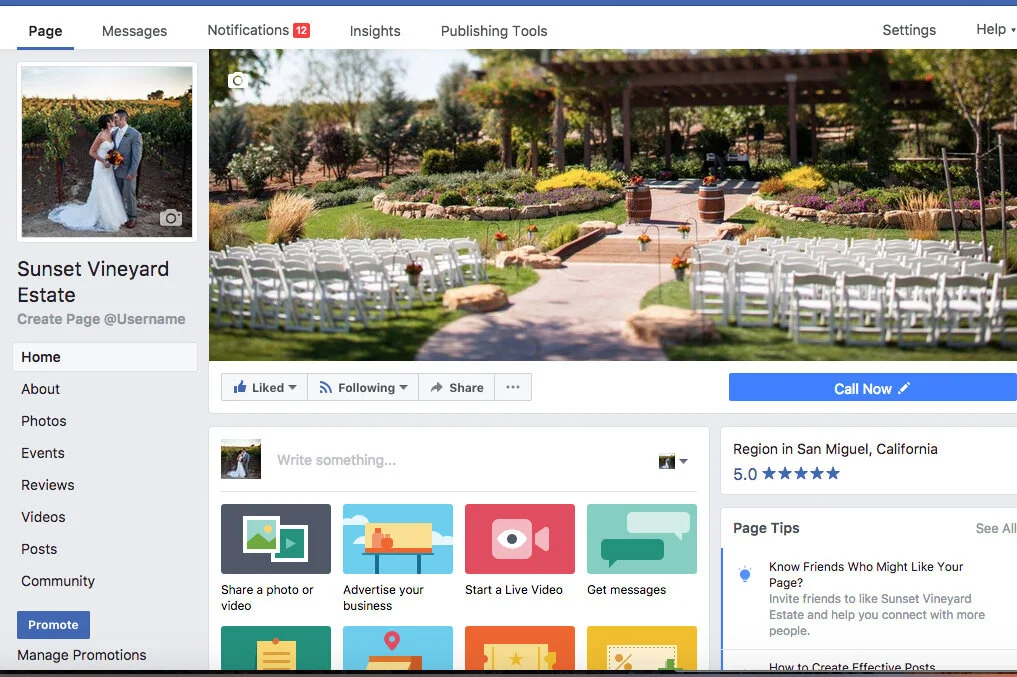The height and width of the screenshot is (677, 1017).
Task: Click the Page Tips heading
Action: 766,528
